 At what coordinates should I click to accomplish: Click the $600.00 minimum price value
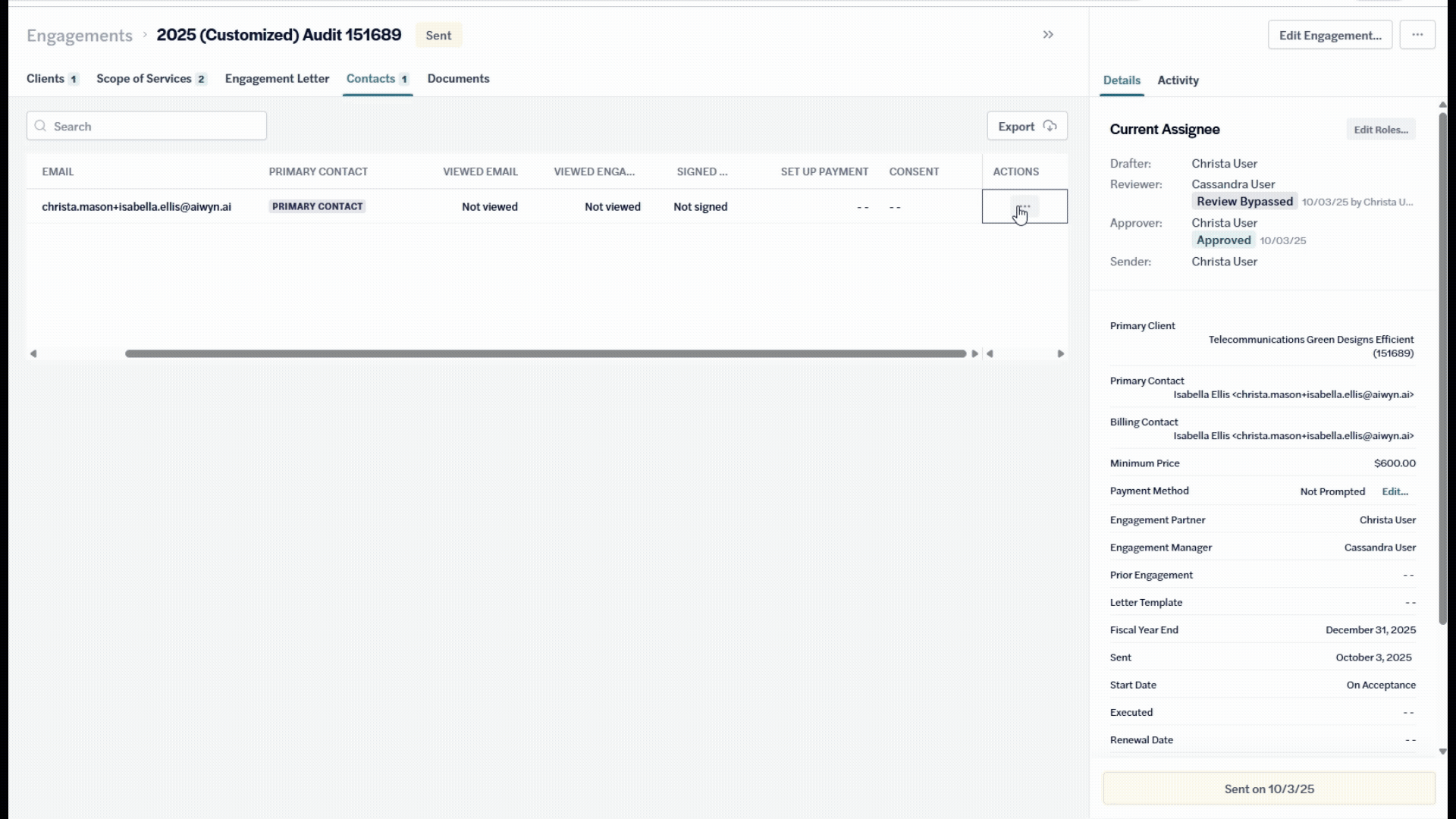(x=1395, y=463)
